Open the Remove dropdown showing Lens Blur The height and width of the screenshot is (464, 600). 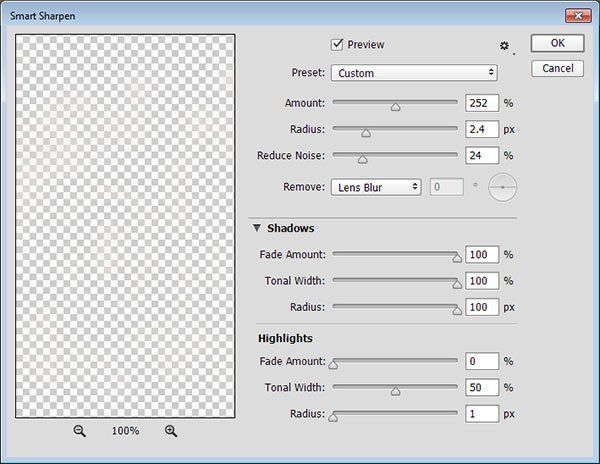[376, 187]
